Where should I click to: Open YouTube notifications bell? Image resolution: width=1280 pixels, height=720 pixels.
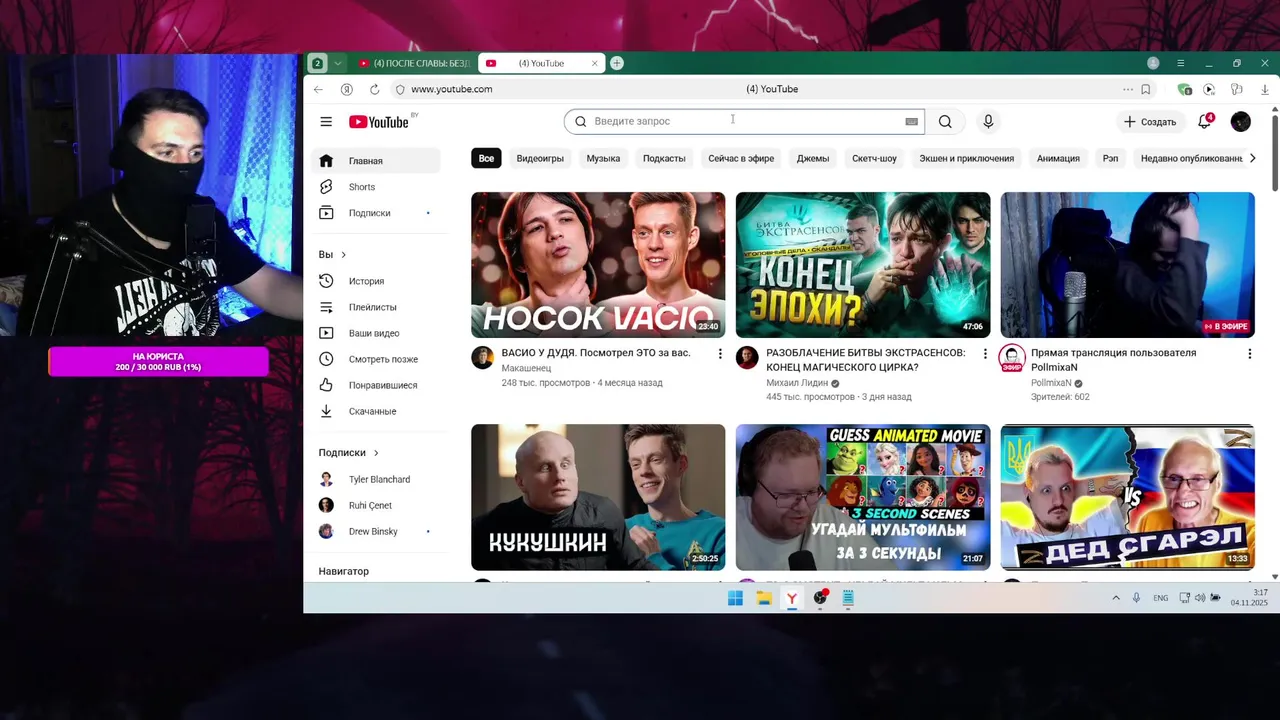(x=1206, y=121)
